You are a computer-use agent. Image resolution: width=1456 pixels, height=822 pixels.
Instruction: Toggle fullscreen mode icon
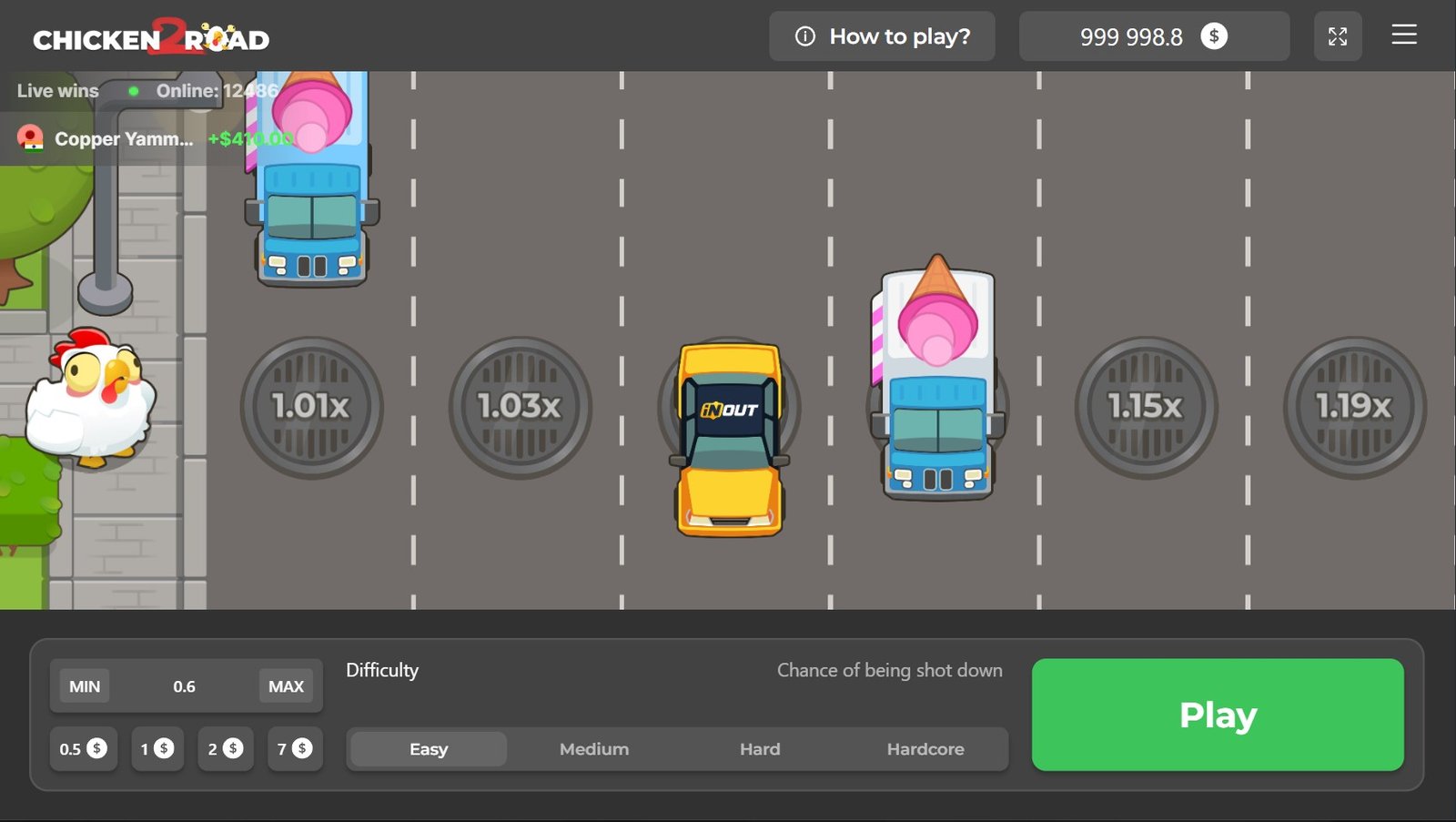pyautogui.click(x=1337, y=36)
